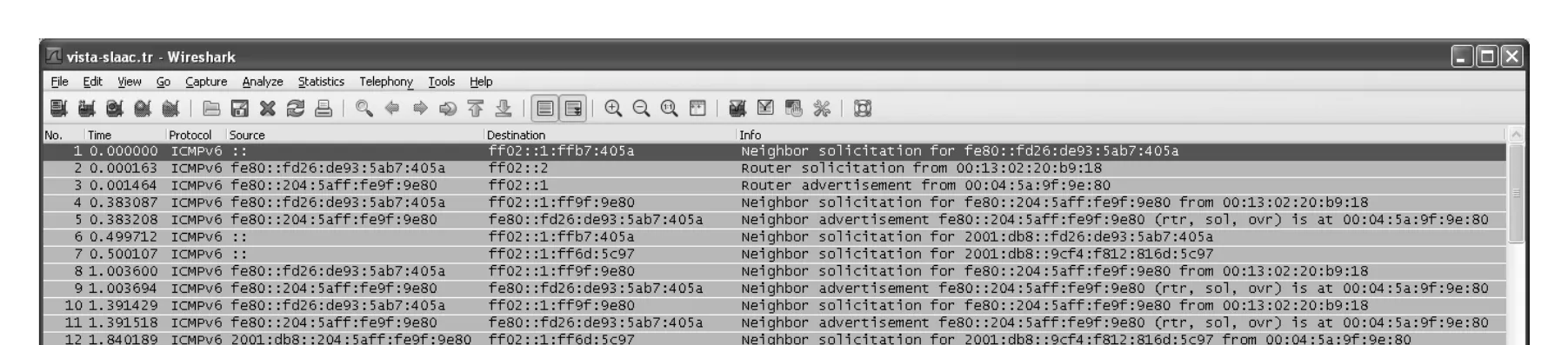Select packet 4 at time 0.383087
Screen dimensions: 1568x345
click(x=775, y=202)
